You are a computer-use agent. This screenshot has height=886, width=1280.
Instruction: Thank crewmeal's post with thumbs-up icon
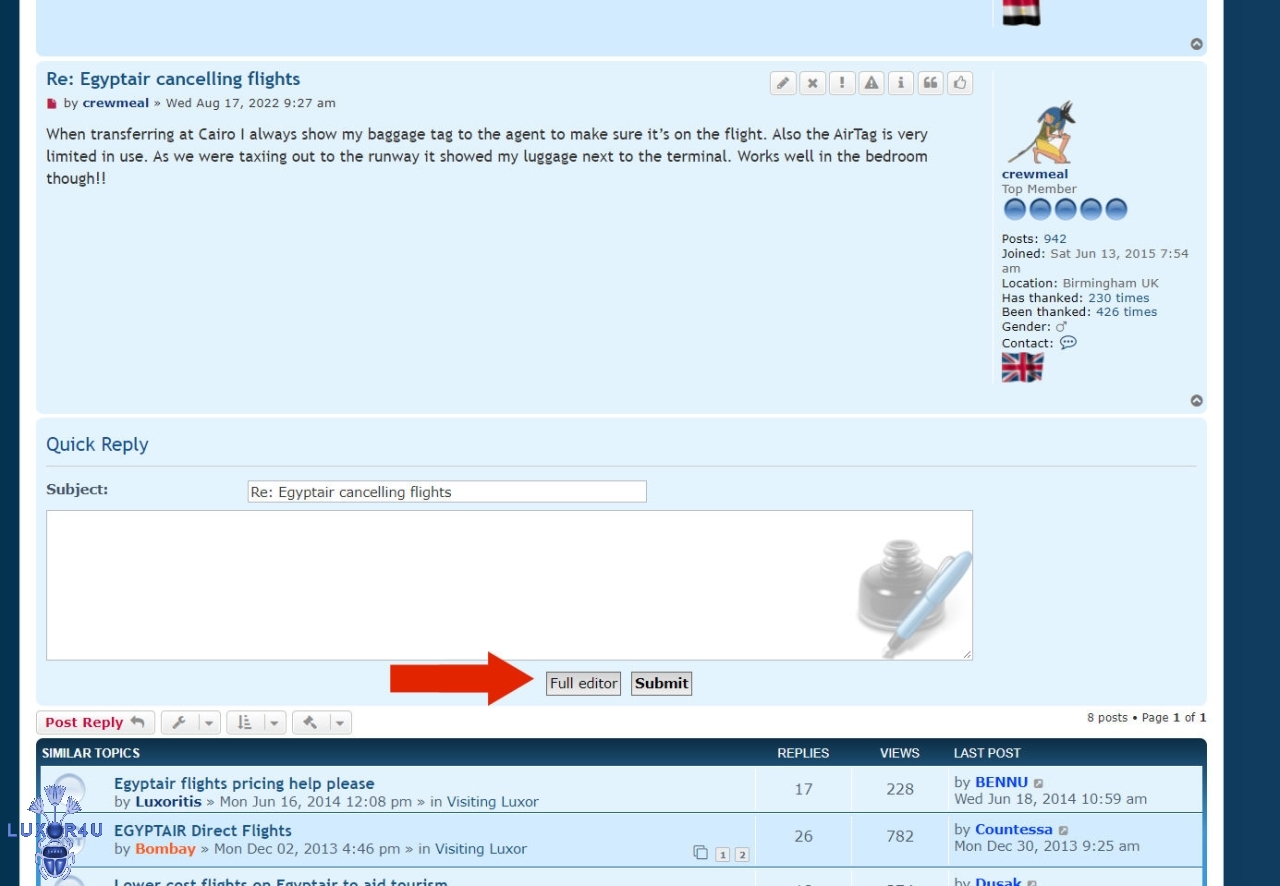point(960,83)
